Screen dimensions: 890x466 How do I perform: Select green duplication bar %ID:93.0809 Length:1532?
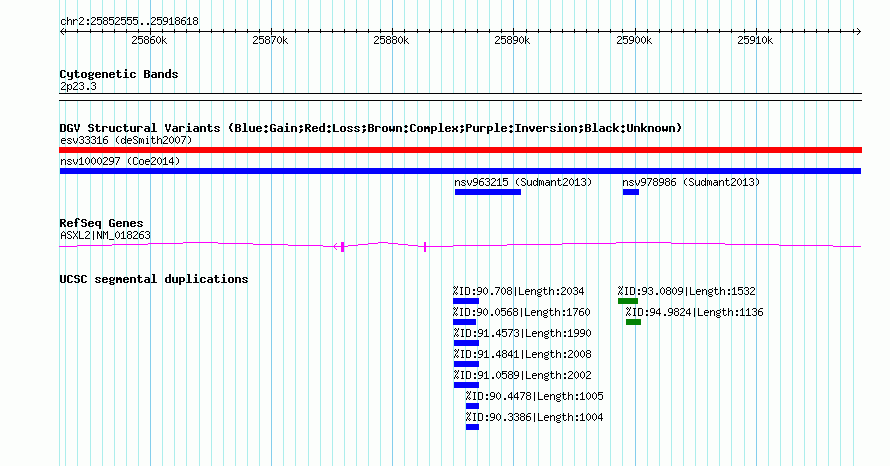pos(628,301)
